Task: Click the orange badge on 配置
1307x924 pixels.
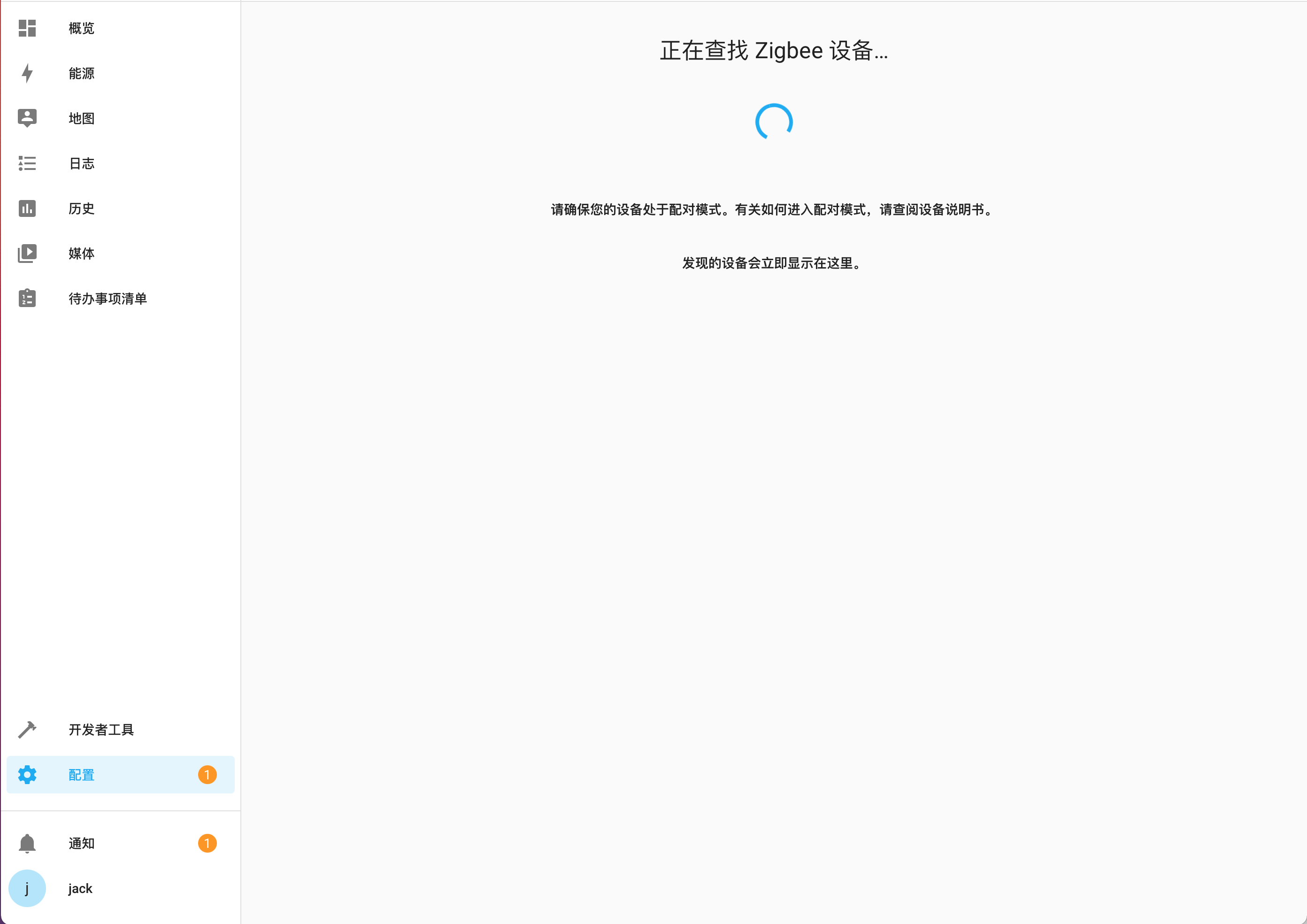Action: (x=207, y=775)
